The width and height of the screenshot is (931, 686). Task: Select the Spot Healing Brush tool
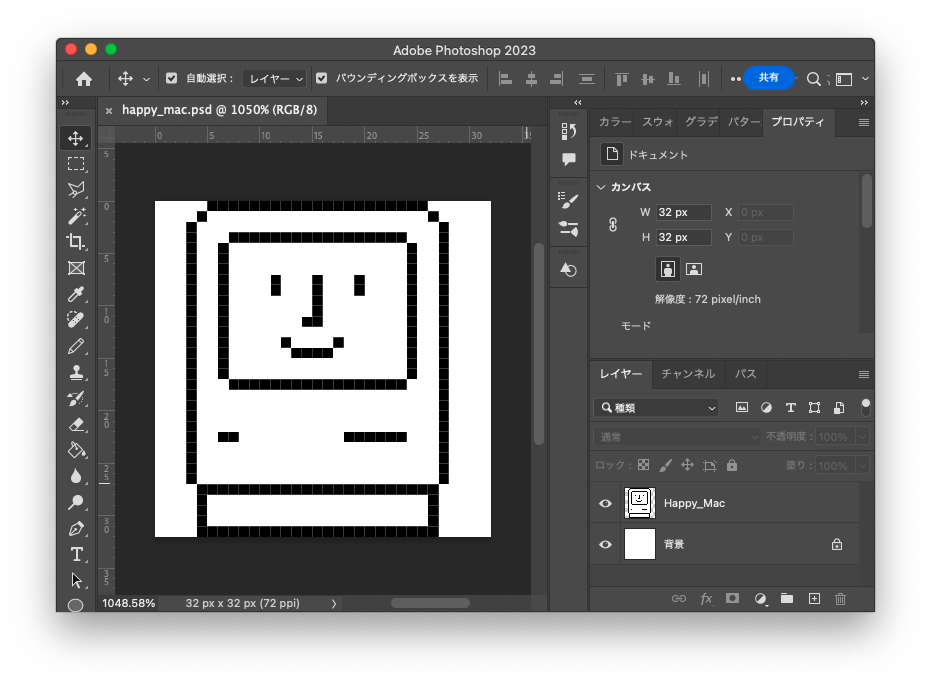coord(75,320)
